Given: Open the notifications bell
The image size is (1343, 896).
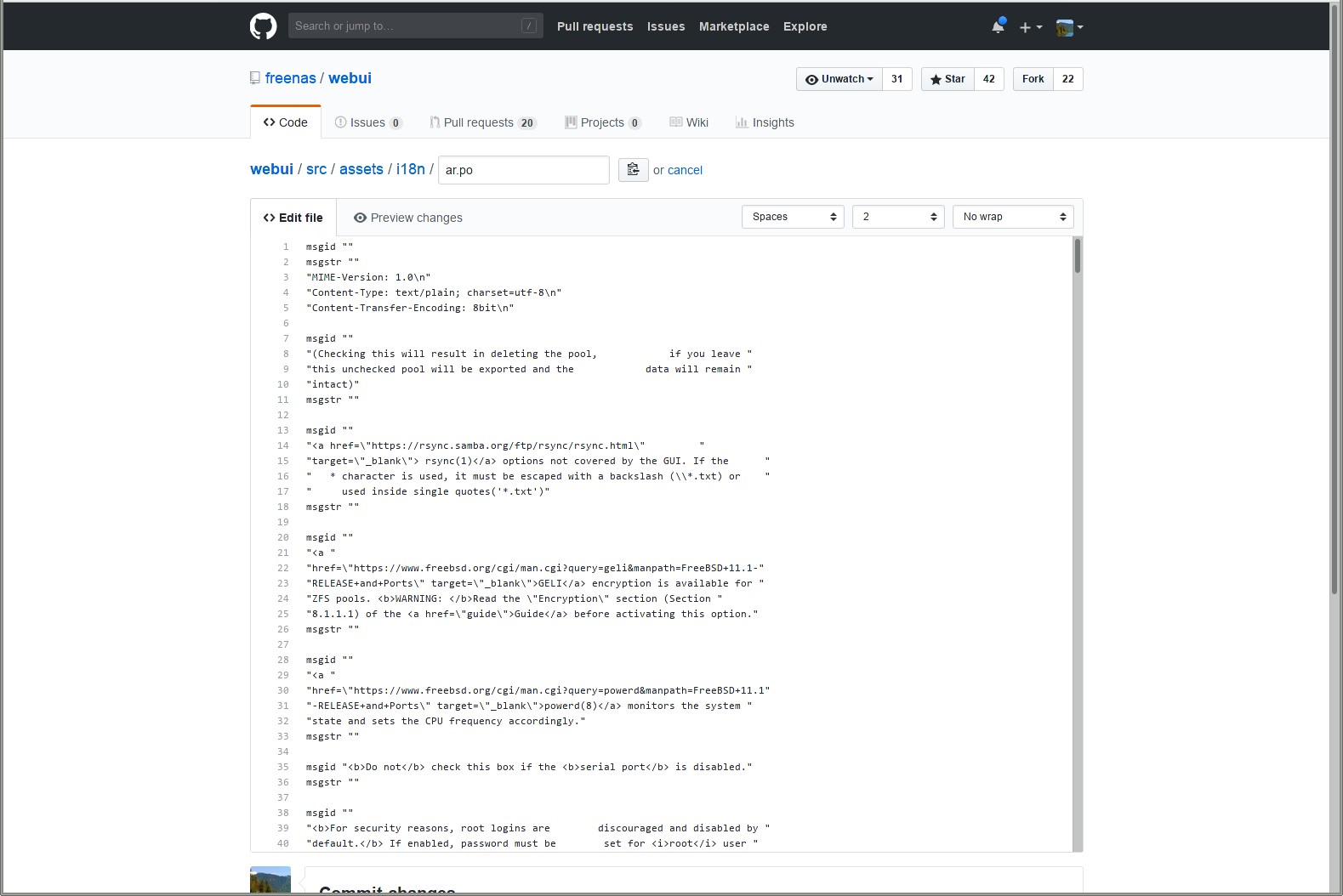Looking at the screenshot, I should coord(998,26).
